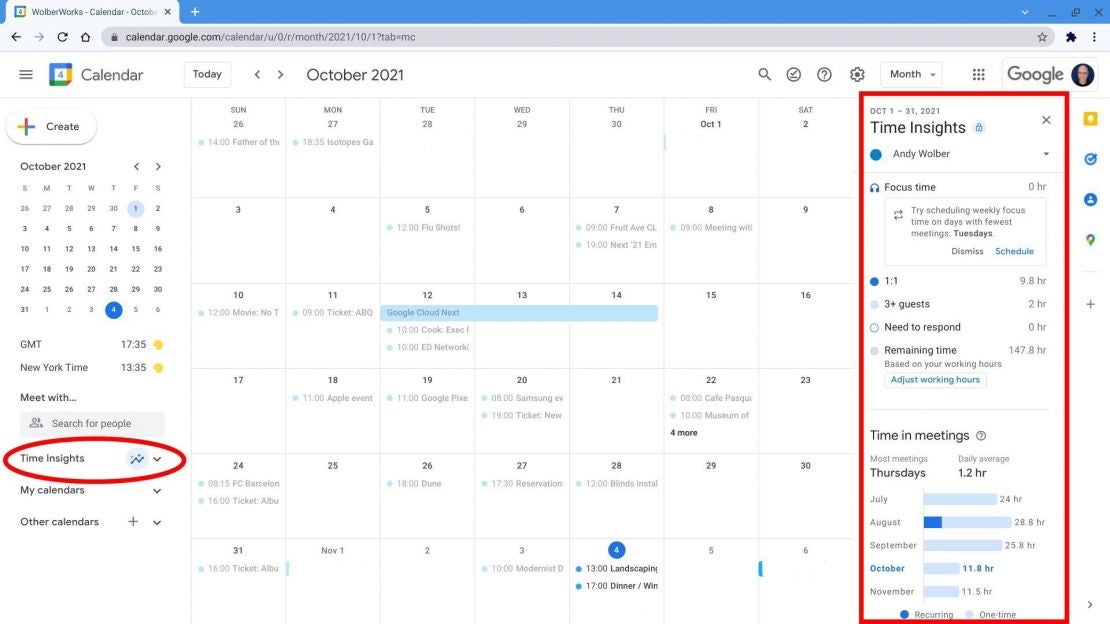This screenshot has width=1110, height=624.
Task: Schedule weekly focus time
Action: click(x=1014, y=251)
